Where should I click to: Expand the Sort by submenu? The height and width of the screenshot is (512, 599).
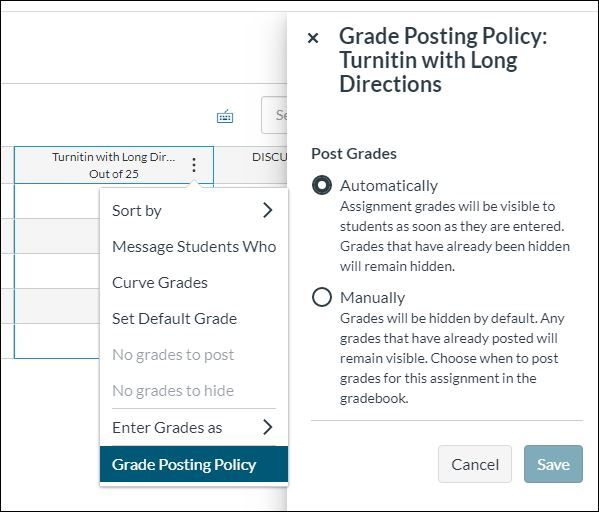(x=194, y=211)
